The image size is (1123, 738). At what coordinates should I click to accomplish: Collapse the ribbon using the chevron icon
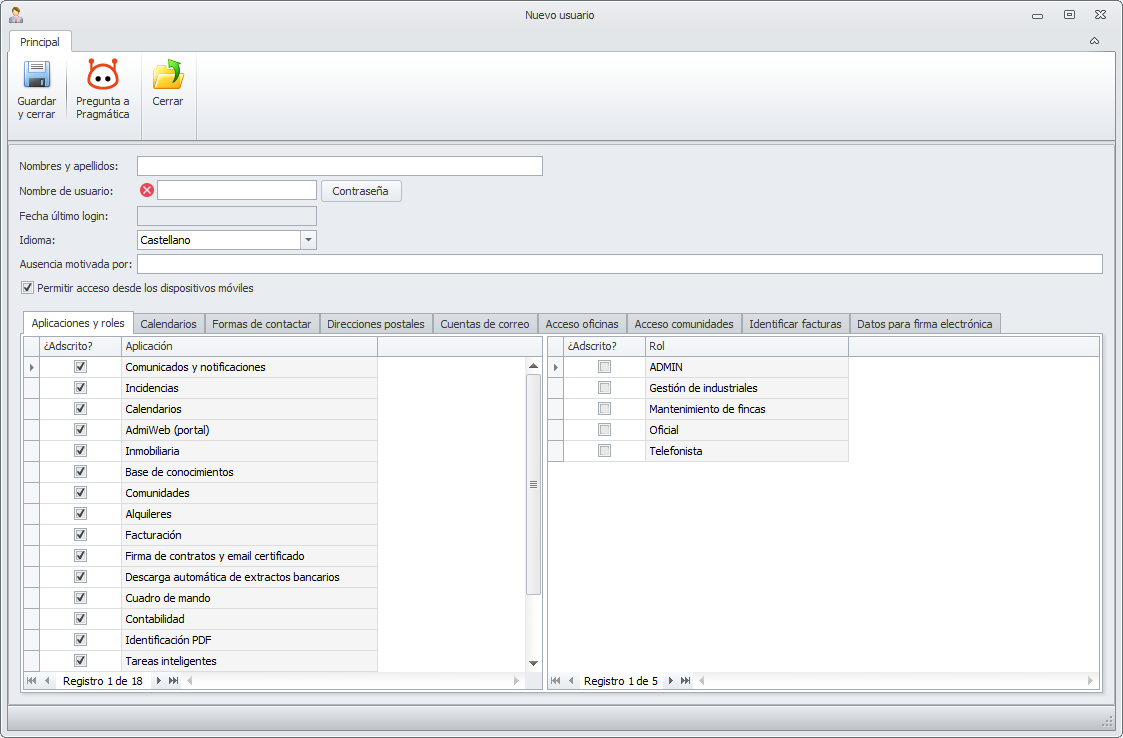coord(1094,41)
